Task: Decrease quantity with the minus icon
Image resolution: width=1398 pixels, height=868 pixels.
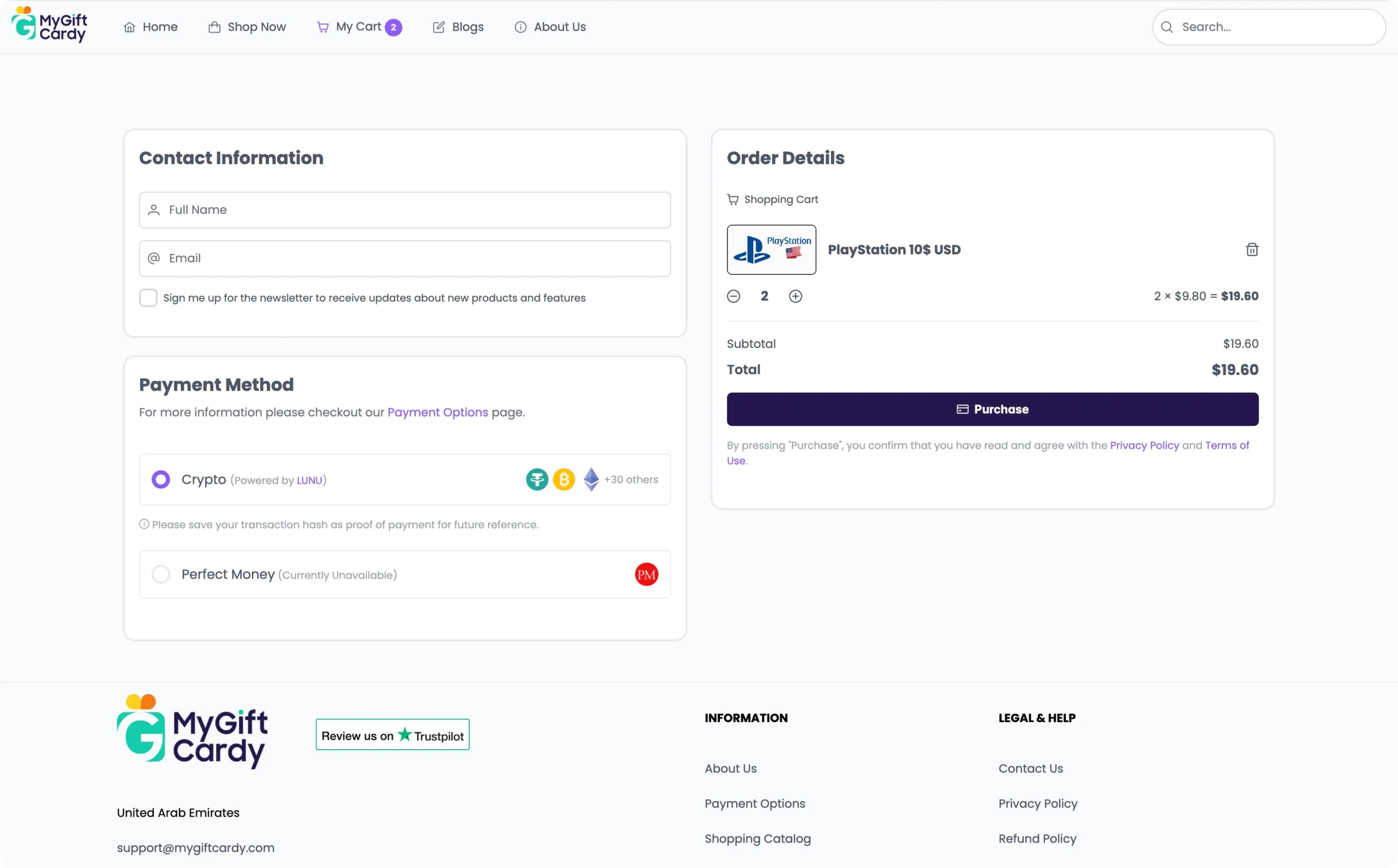Action: pyautogui.click(x=733, y=296)
